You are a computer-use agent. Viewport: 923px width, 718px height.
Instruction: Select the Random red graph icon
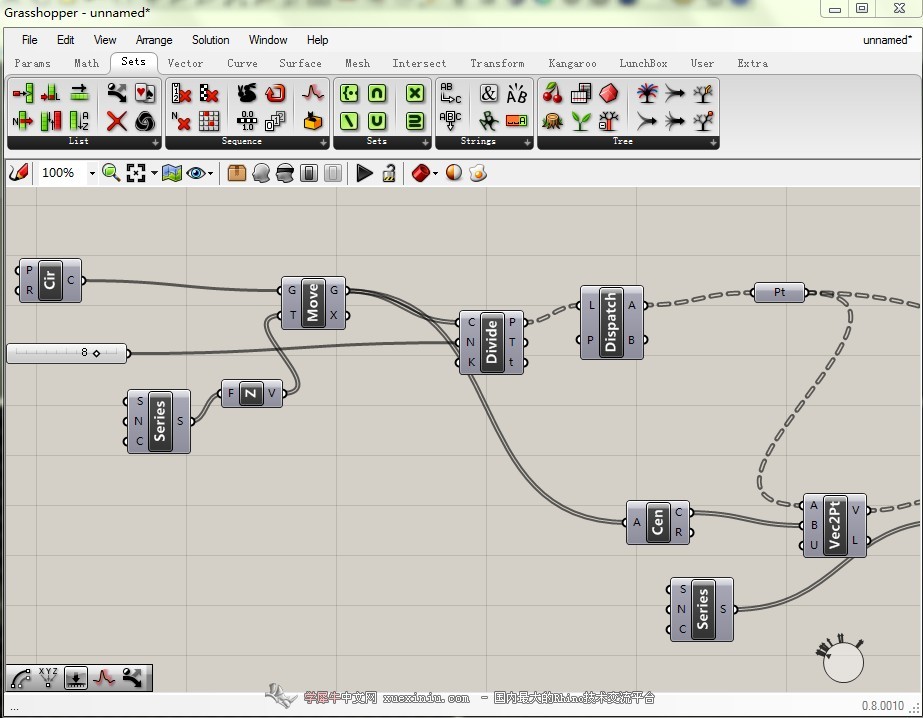(313, 93)
